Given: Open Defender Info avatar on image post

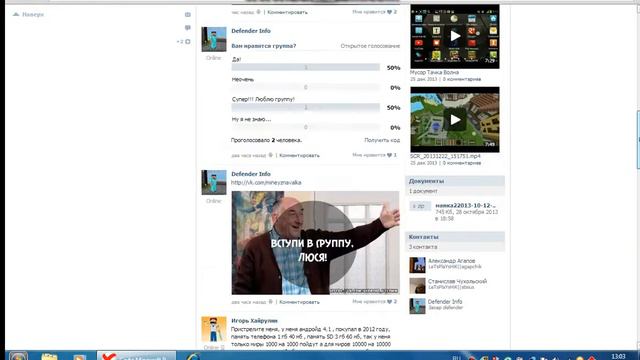Looking at the screenshot, I should click(x=213, y=182).
